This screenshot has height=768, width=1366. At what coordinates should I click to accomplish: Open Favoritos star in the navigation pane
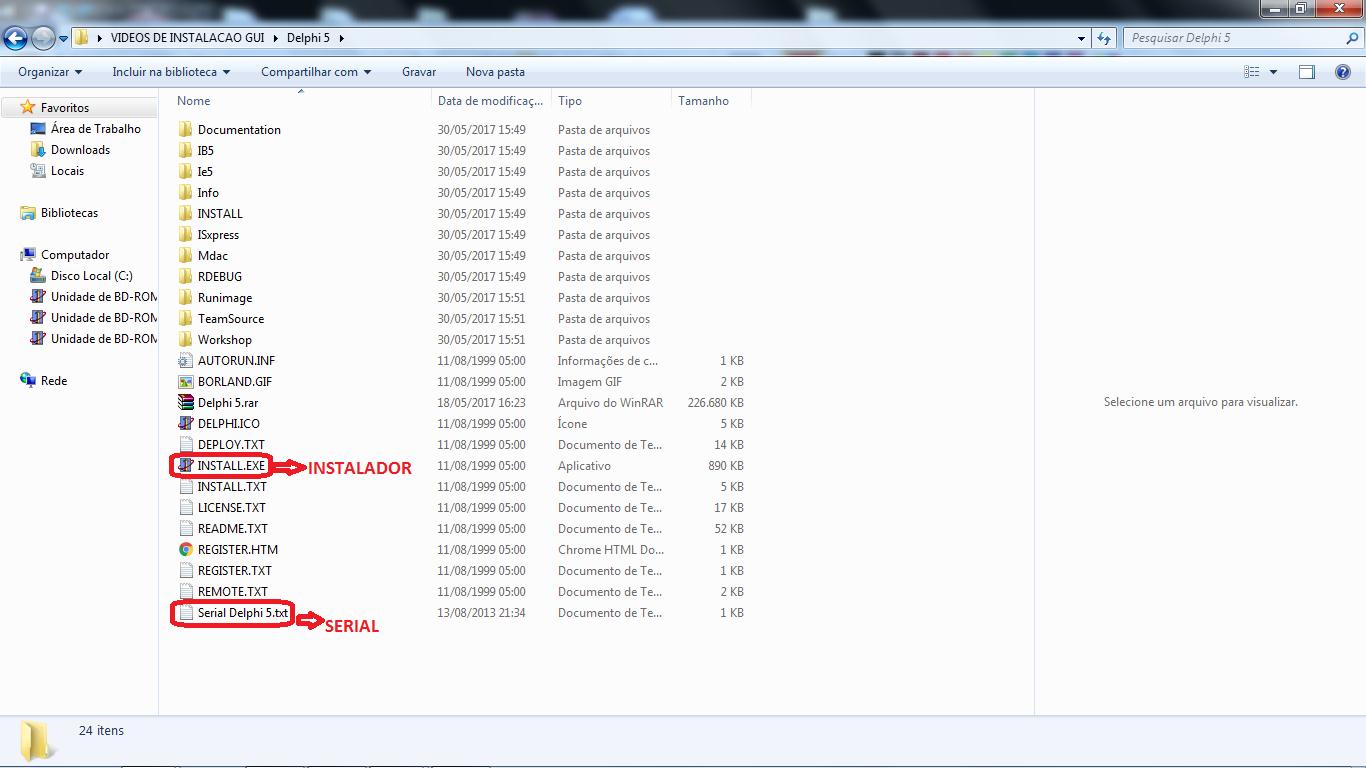[28, 107]
